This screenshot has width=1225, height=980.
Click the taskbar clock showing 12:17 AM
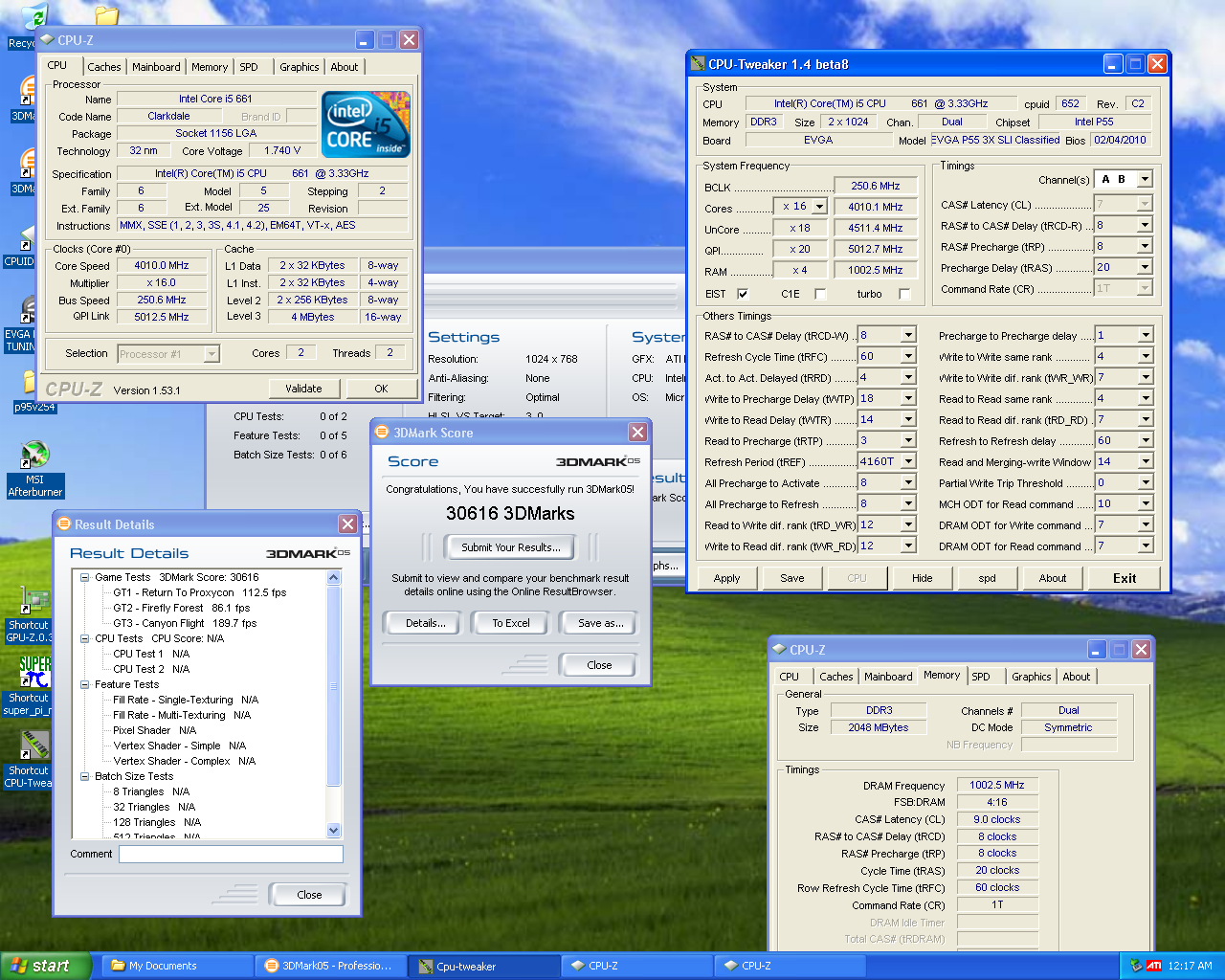click(x=1190, y=966)
